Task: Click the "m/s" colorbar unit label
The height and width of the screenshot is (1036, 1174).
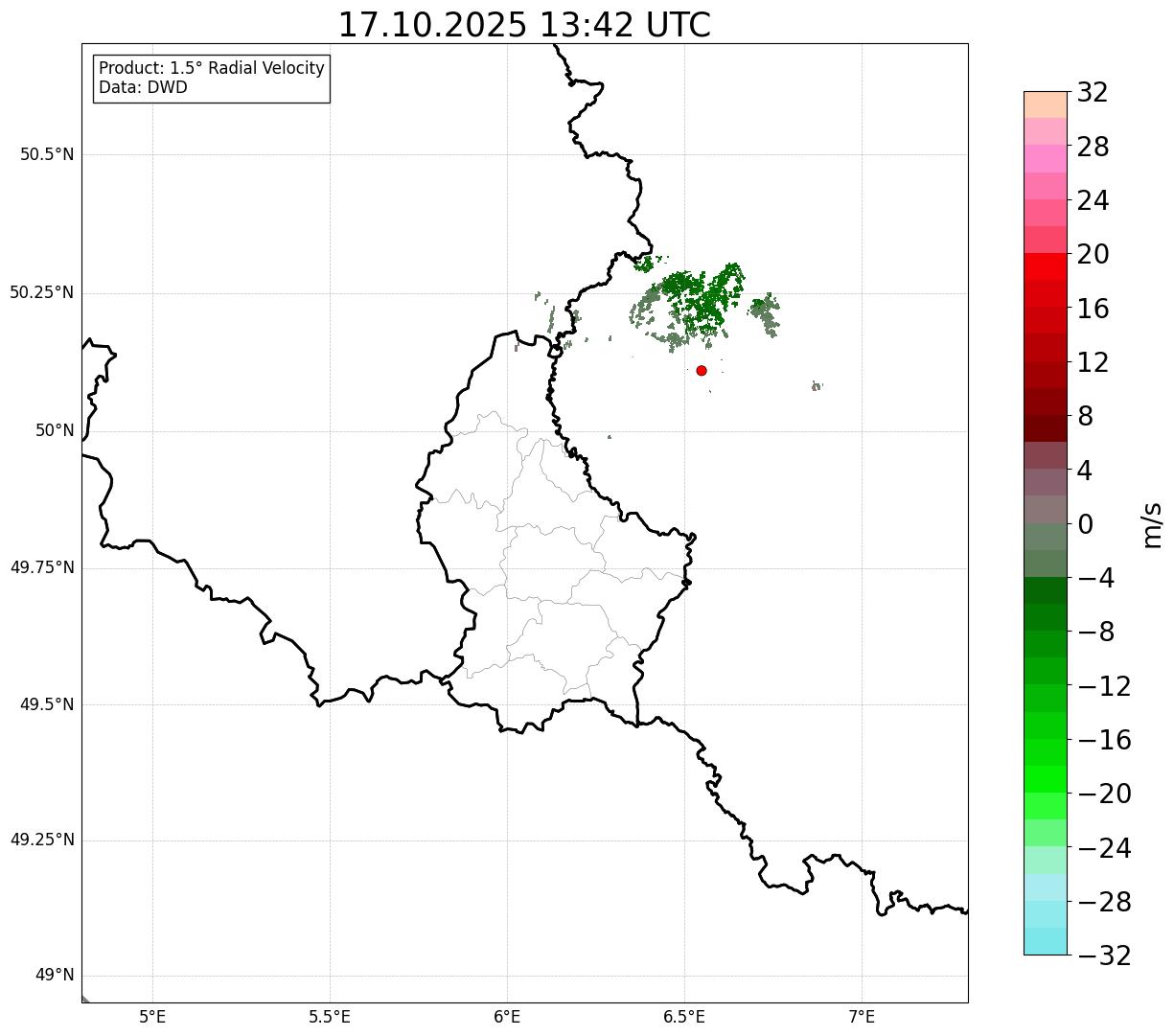Action: click(1153, 524)
